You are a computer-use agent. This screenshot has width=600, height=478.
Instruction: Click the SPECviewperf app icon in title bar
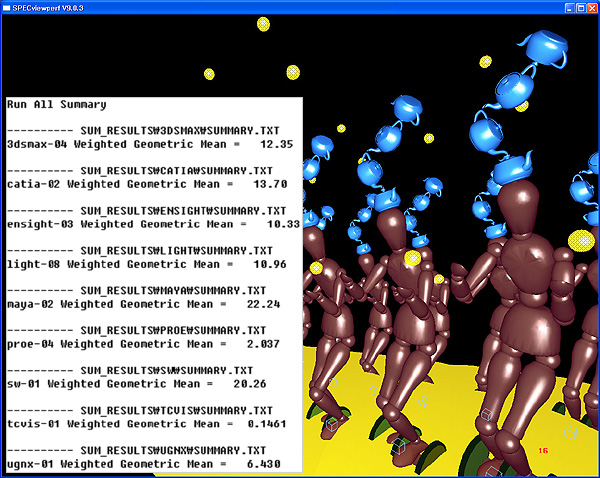tap(9, 8)
